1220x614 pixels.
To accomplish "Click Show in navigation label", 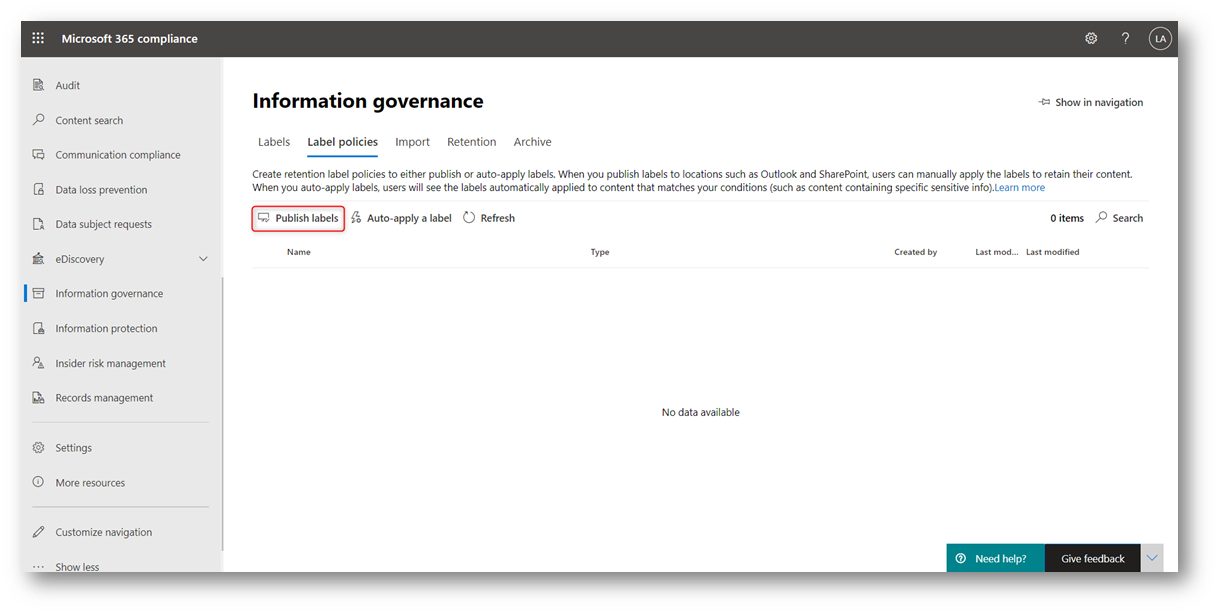I will 1099,102.
